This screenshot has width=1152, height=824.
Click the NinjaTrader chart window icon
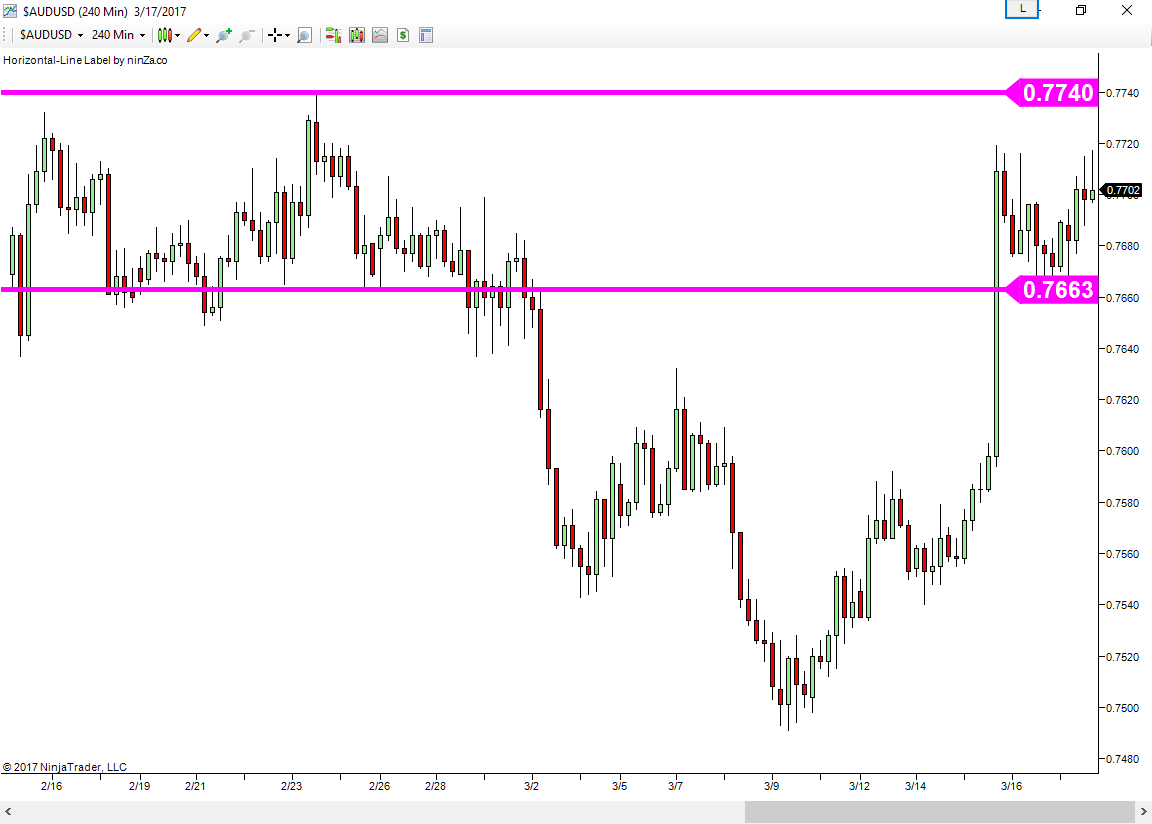click(x=10, y=11)
